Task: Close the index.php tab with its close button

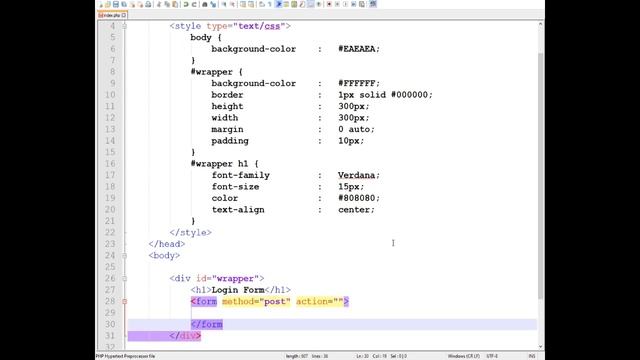Action: pyautogui.click(x=124, y=15)
